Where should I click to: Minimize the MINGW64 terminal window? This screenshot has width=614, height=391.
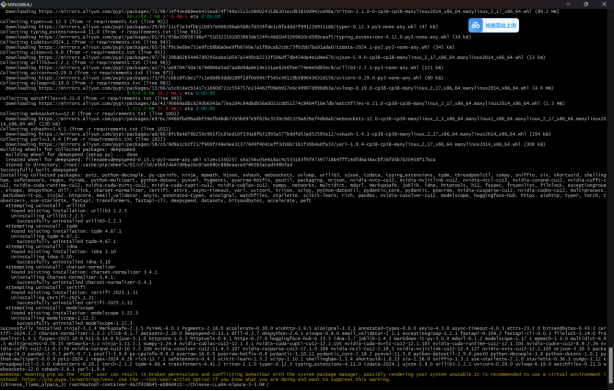point(568,4)
